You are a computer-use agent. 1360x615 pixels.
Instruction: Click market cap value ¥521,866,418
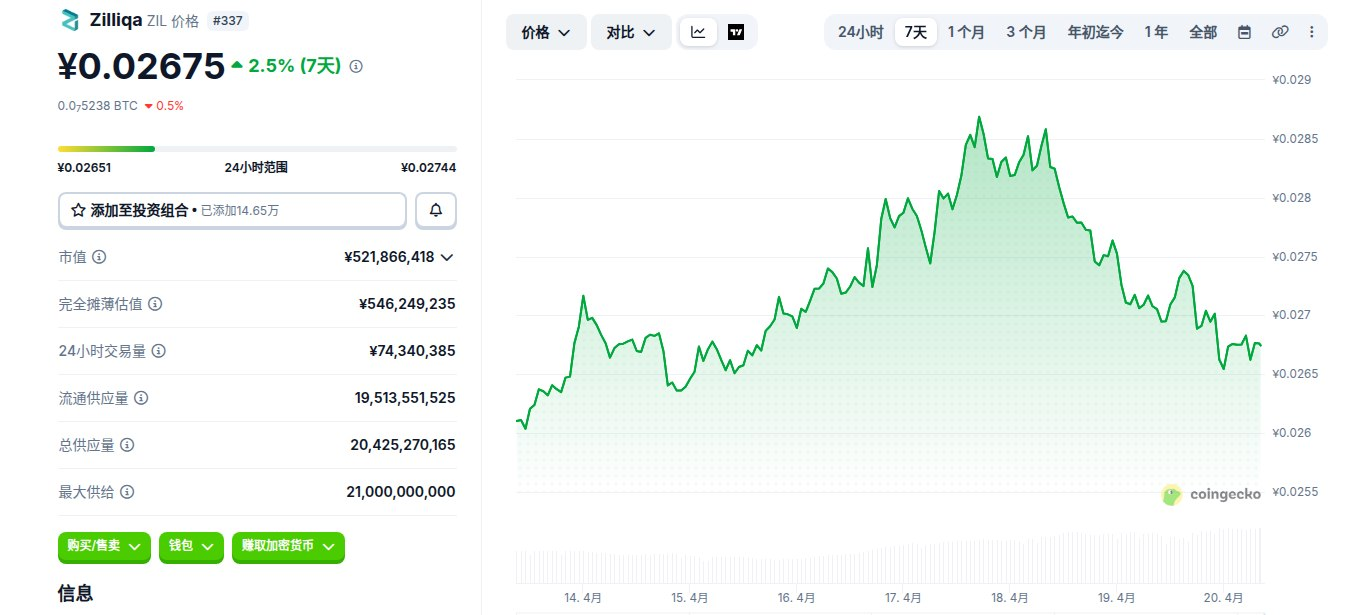tap(389, 257)
